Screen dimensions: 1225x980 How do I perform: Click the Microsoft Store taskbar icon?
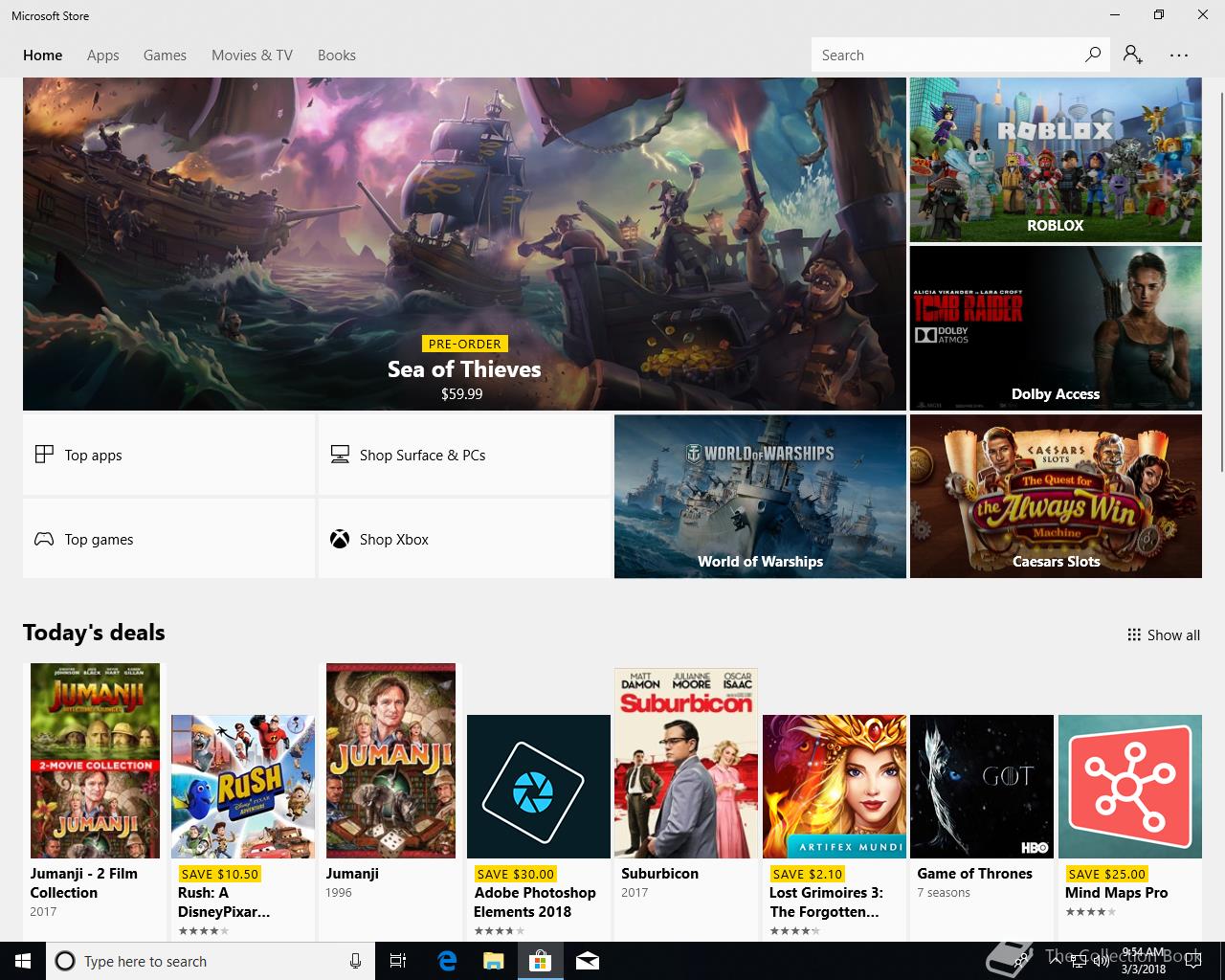pos(540,961)
